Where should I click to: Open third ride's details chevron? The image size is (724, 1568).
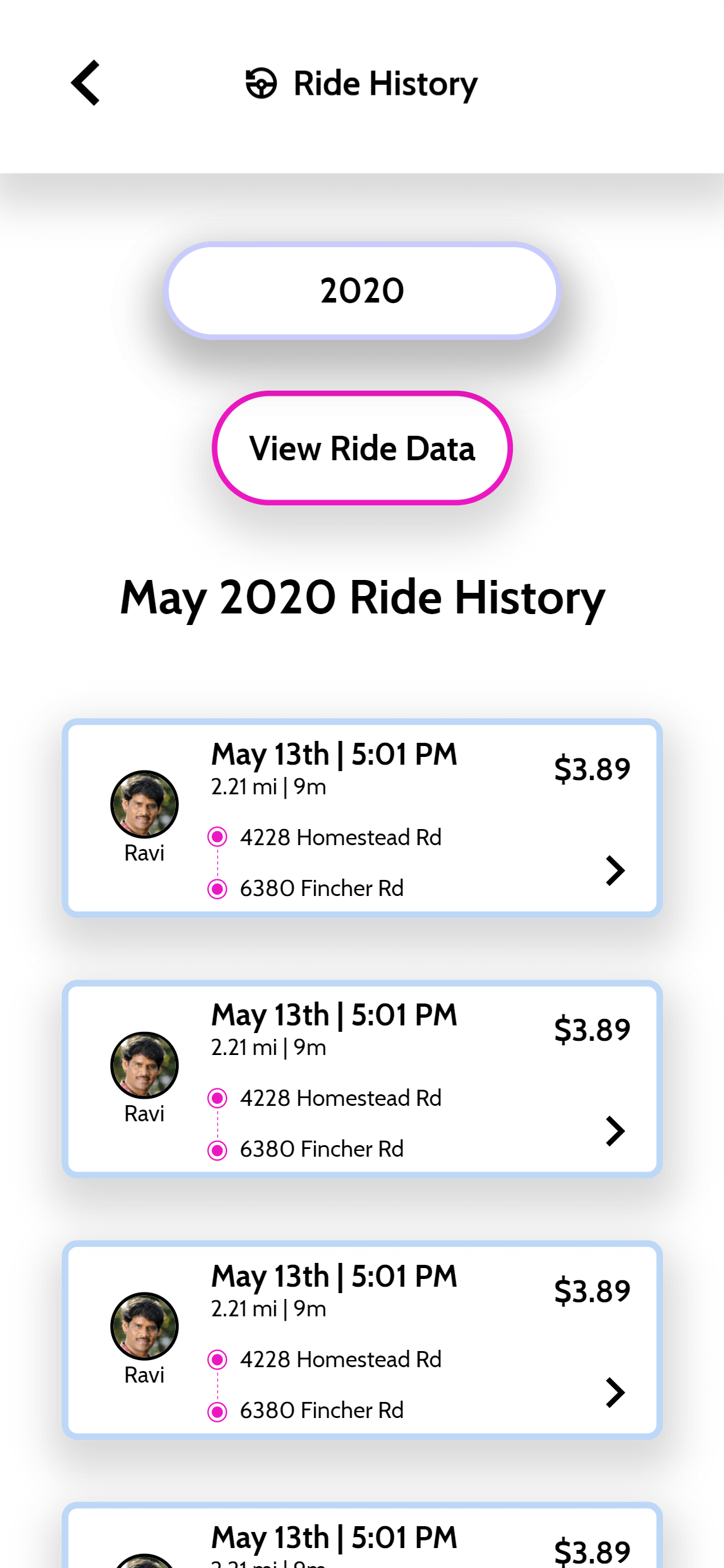615,1393
